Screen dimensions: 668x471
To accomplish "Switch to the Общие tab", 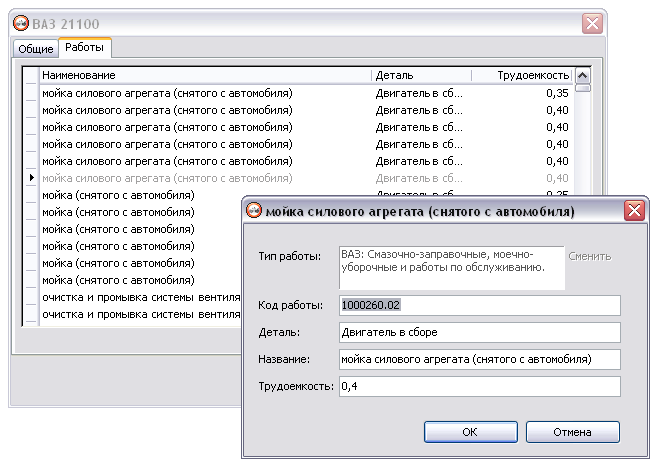I will click(36, 49).
